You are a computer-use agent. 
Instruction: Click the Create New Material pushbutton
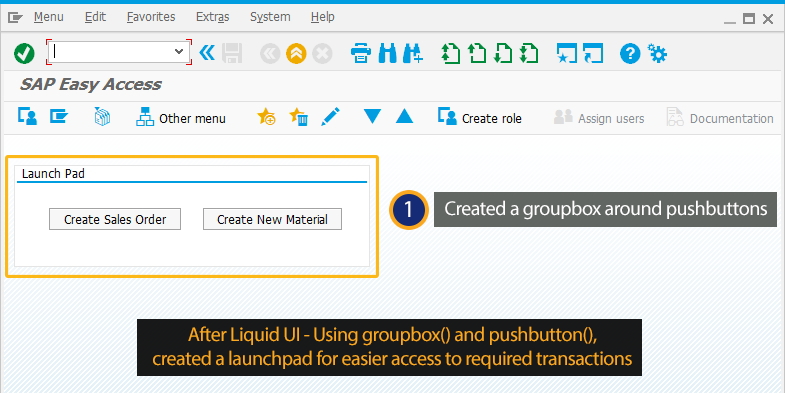(x=272, y=219)
